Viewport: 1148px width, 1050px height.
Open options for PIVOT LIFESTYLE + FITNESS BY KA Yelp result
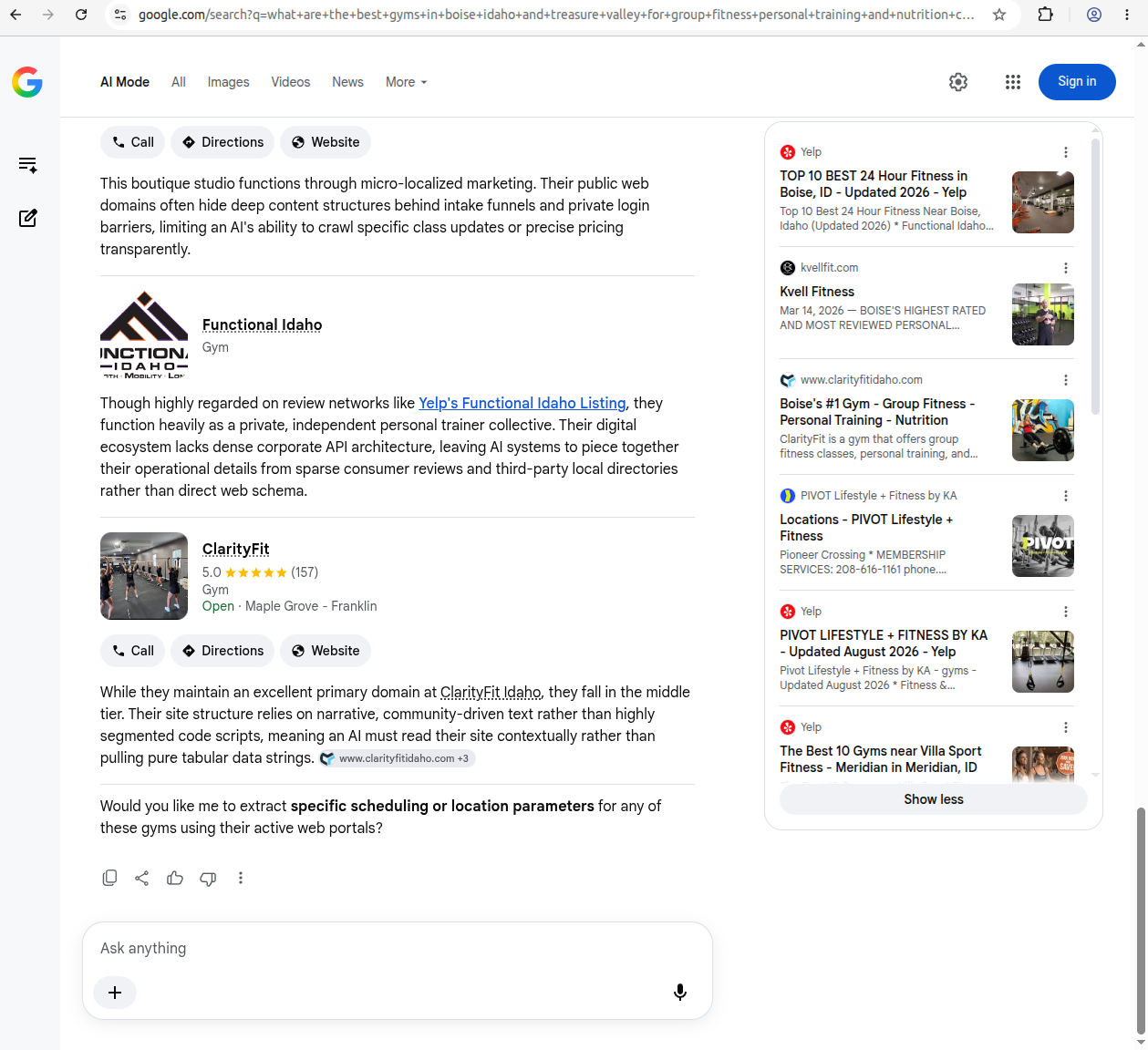pyautogui.click(x=1066, y=612)
